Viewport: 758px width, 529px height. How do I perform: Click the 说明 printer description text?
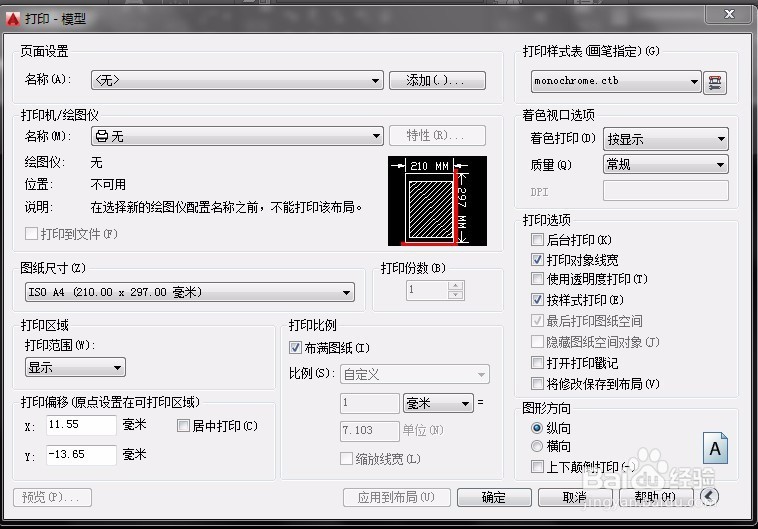point(226,207)
